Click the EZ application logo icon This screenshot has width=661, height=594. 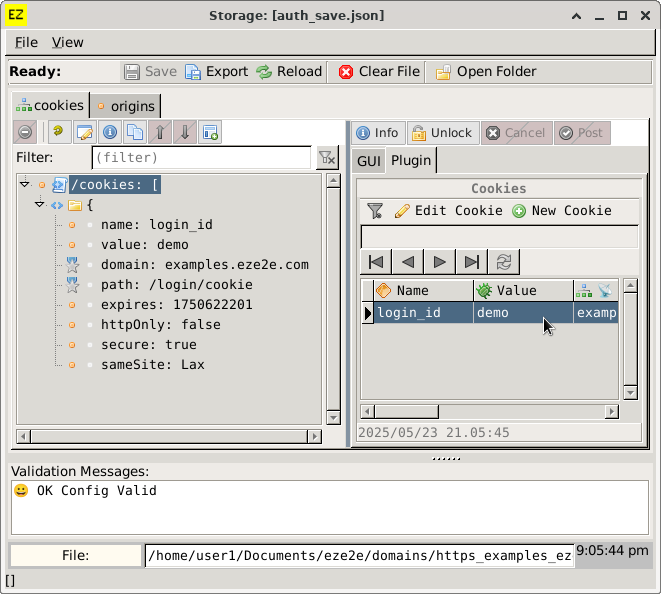coord(16,15)
